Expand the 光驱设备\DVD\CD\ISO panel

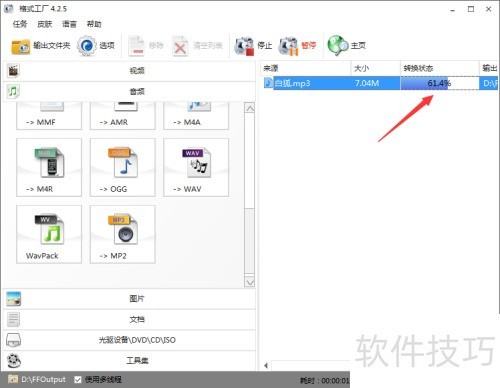pyautogui.click(x=129, y=340)
